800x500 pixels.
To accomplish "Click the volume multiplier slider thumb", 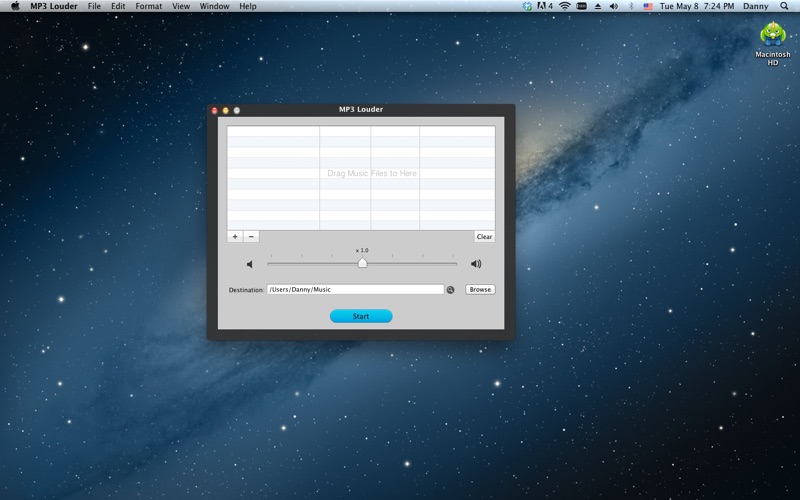I will coord(362,263).
